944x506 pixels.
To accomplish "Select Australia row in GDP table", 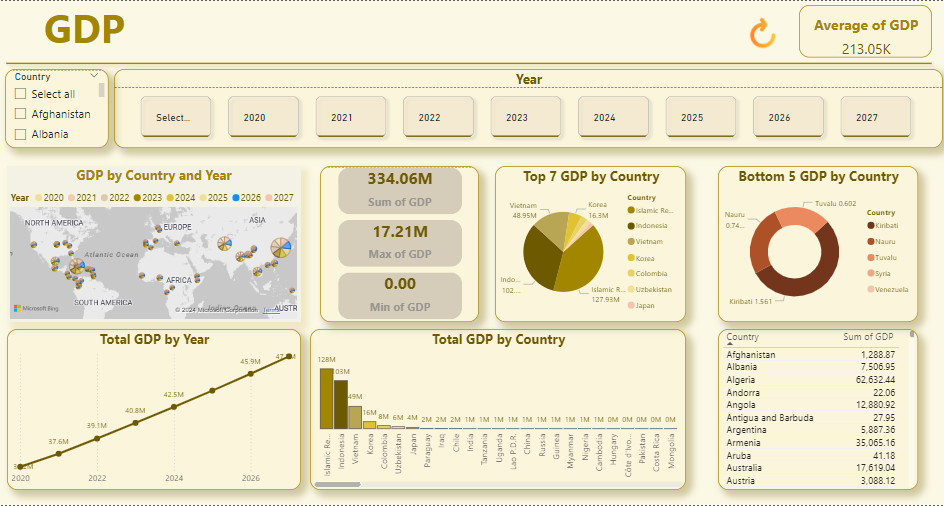I will click(x=810, y=467).
